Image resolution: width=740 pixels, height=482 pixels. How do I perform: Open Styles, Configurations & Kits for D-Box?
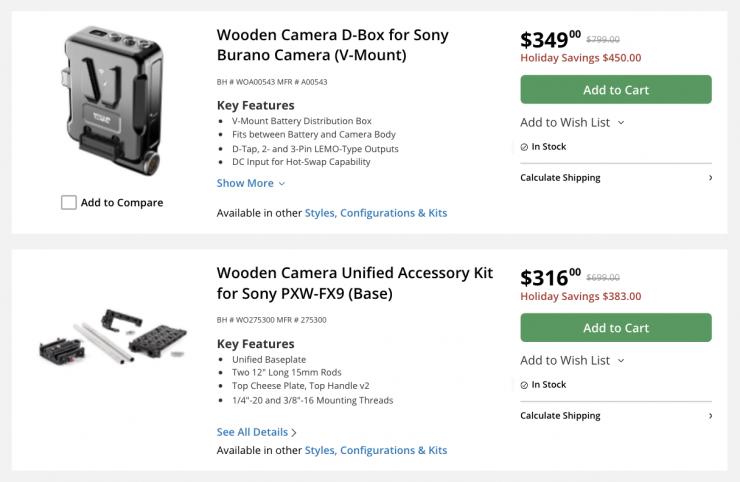click(x=376, y=213)
